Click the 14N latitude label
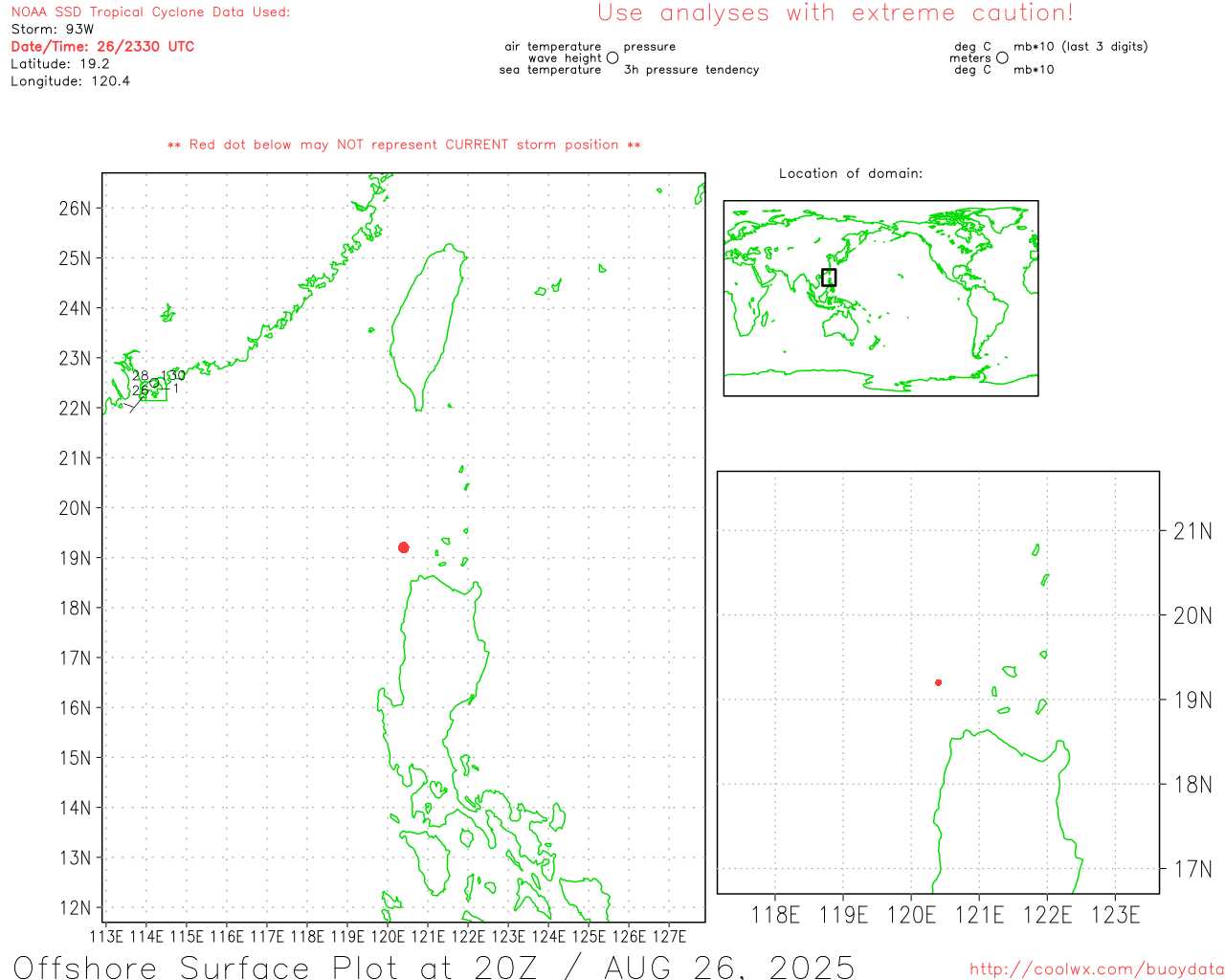Viewport: 1225px width, 980px height. (76, 808)
